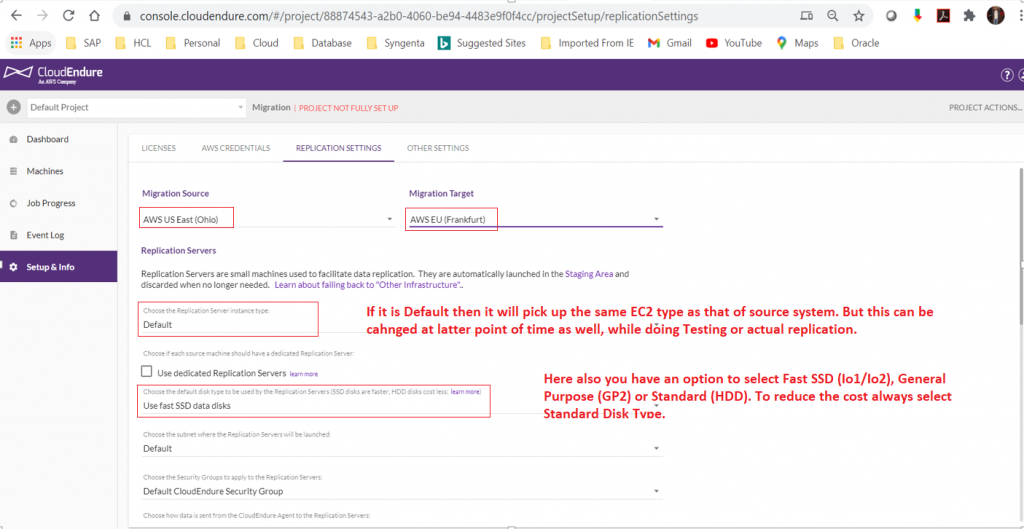The image size is (1024, 529).
Task: Click the plus icon to add project
Action: (13, 107)
